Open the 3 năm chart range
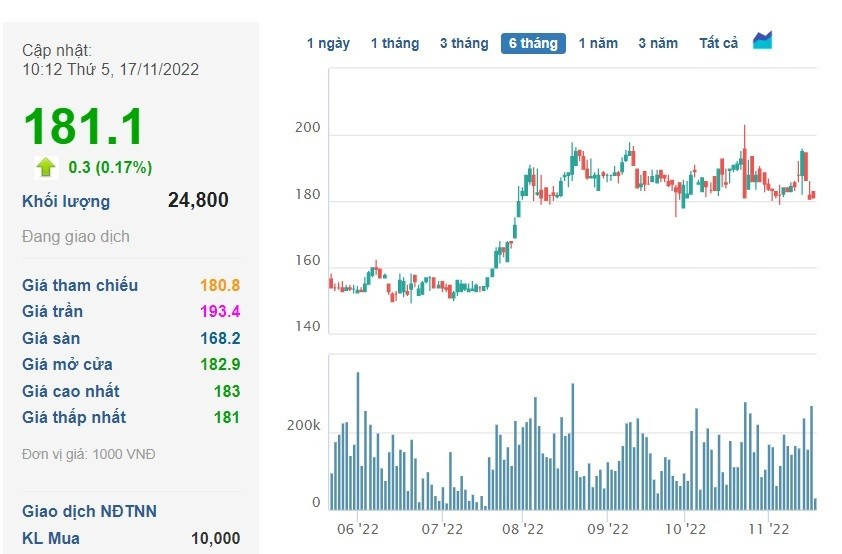This screenshot has width=842, height=554. (658, 43)
